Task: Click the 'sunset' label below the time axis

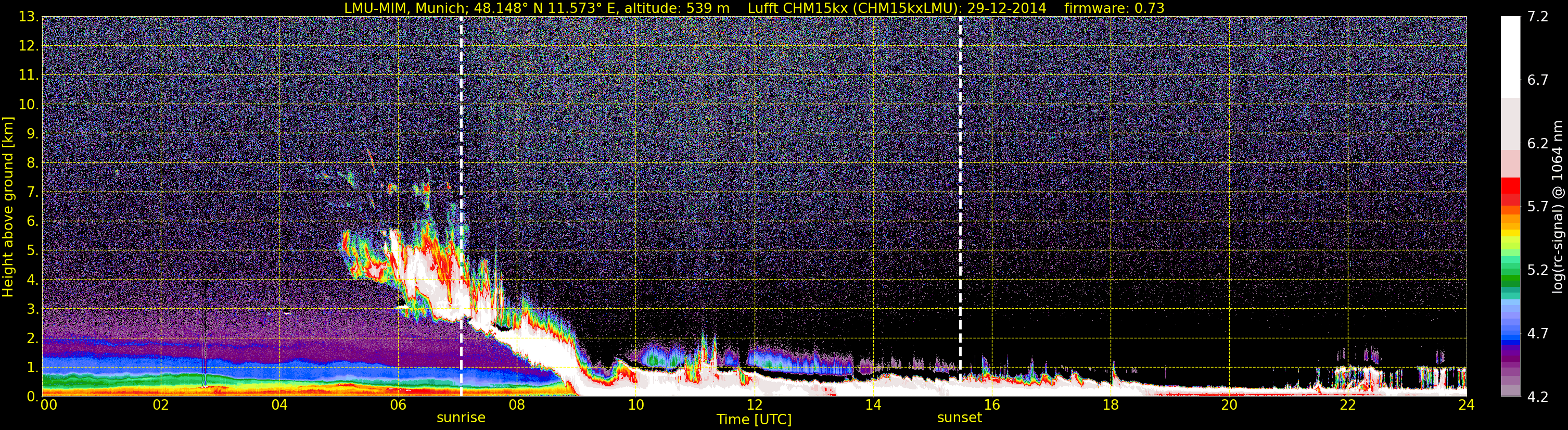Action: pyautogui.click(x=959, y=418)
